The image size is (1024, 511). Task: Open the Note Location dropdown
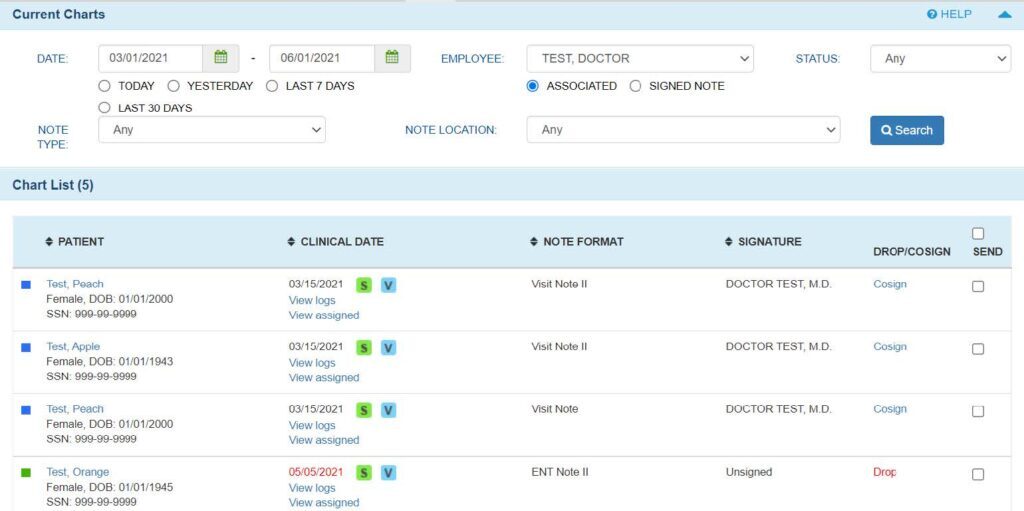click(x=683, y=130)
